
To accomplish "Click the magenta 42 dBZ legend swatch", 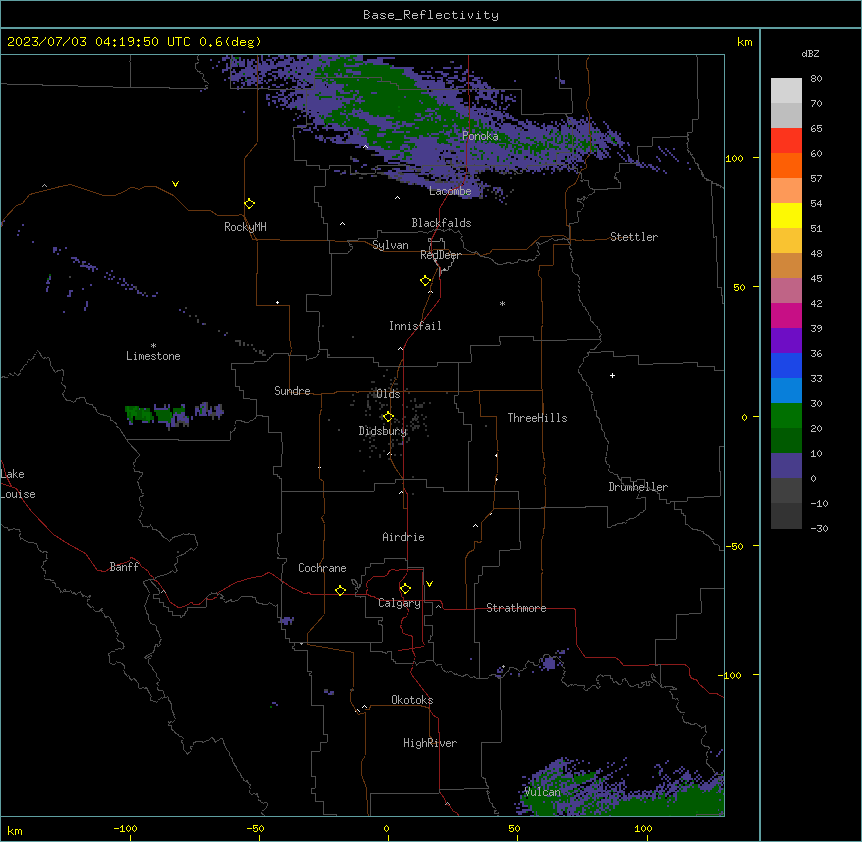I will 786,315.
